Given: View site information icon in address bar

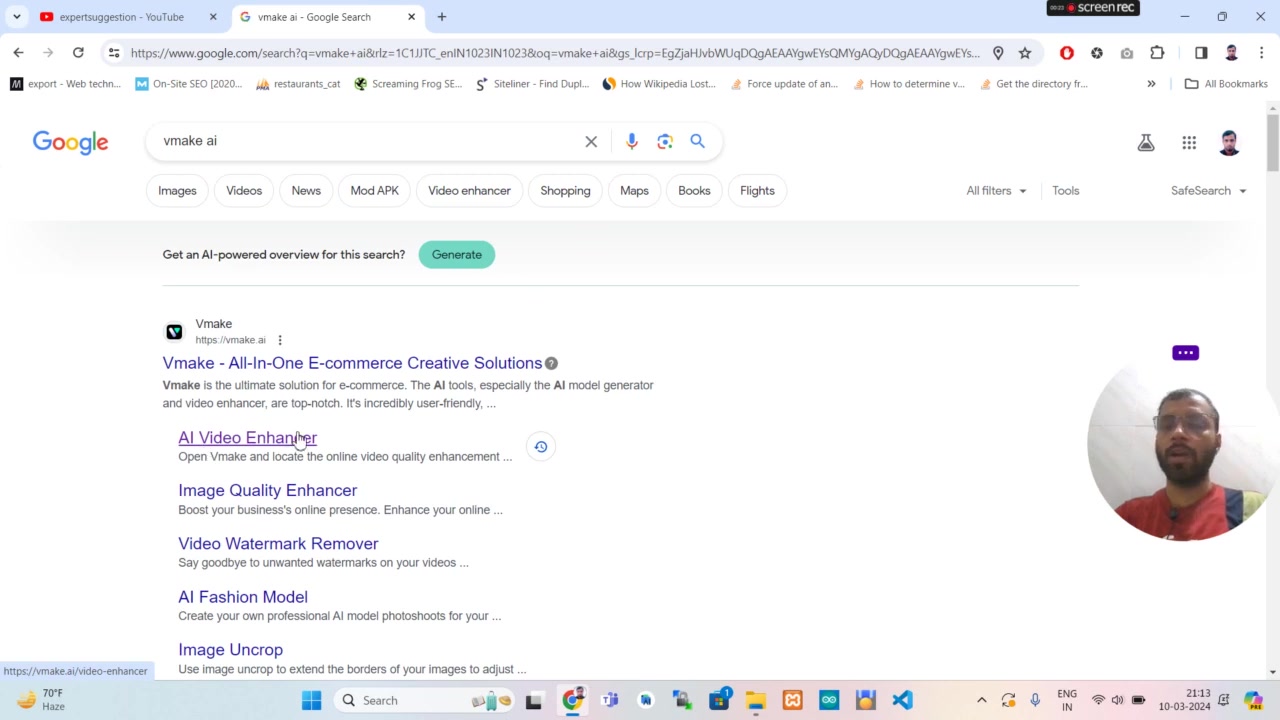Looking at the screenshot, I should click(114, 53).
